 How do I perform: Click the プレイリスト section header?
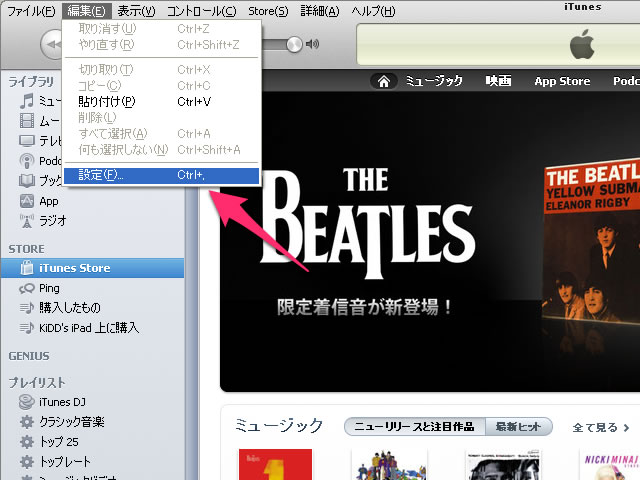click(x=37, y=382)
